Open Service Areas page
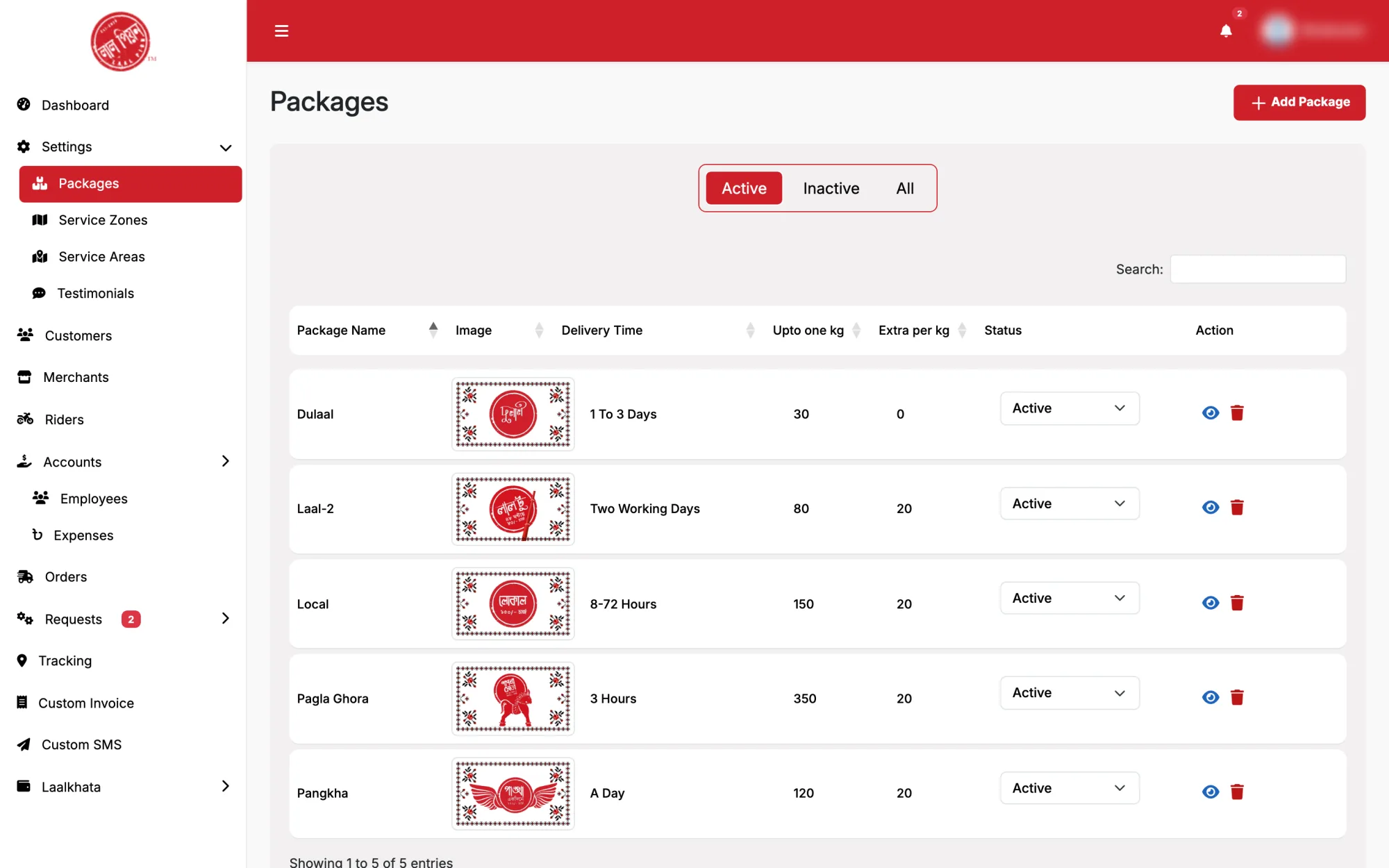 (101, 257)
